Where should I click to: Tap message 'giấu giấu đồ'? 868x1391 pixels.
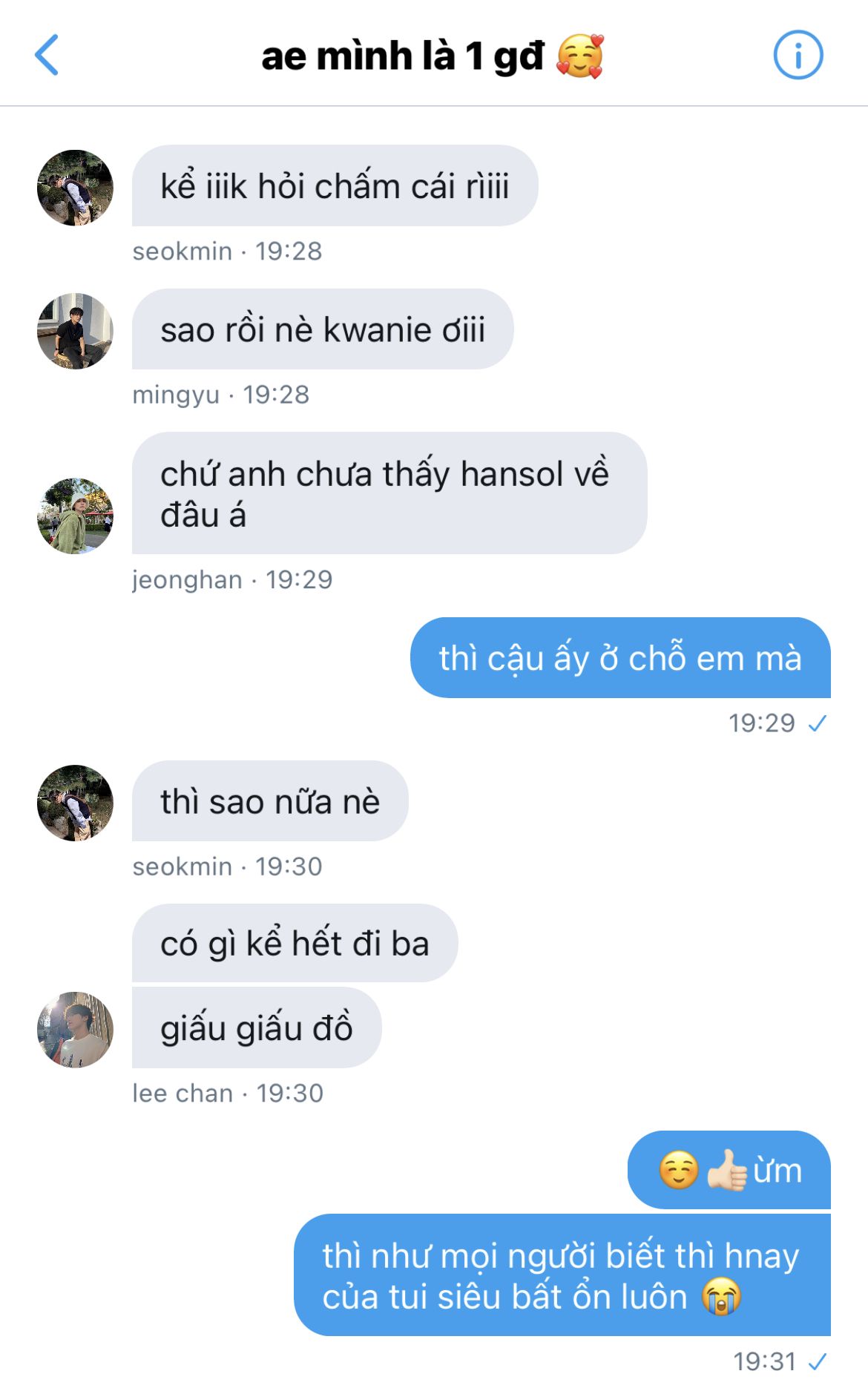point(257,1027)
